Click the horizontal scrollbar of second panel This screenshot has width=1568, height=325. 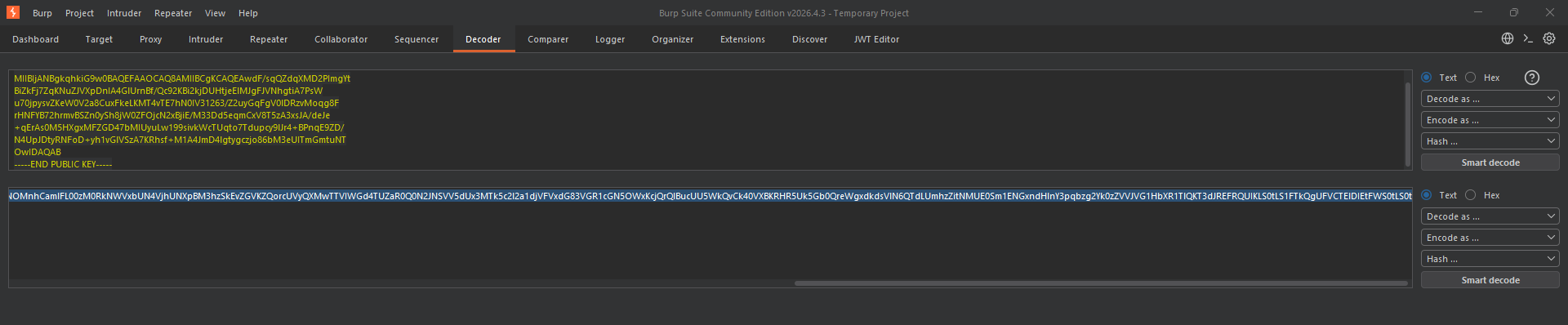[1101, 283]
